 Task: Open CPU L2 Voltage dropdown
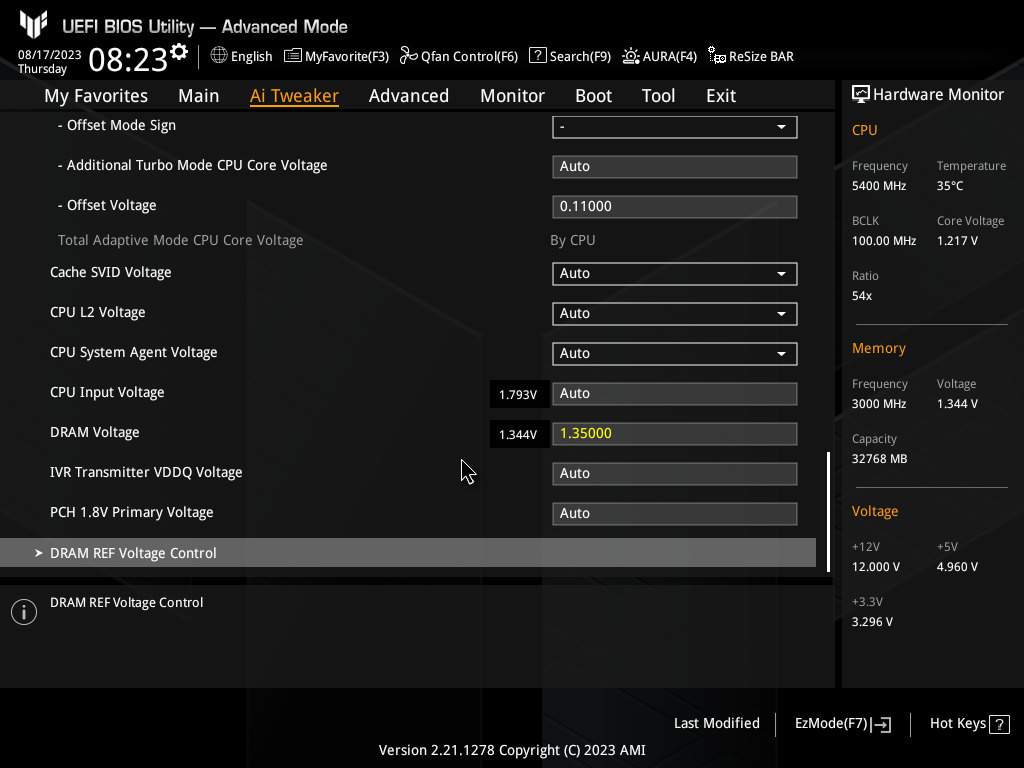pos(675,313)
